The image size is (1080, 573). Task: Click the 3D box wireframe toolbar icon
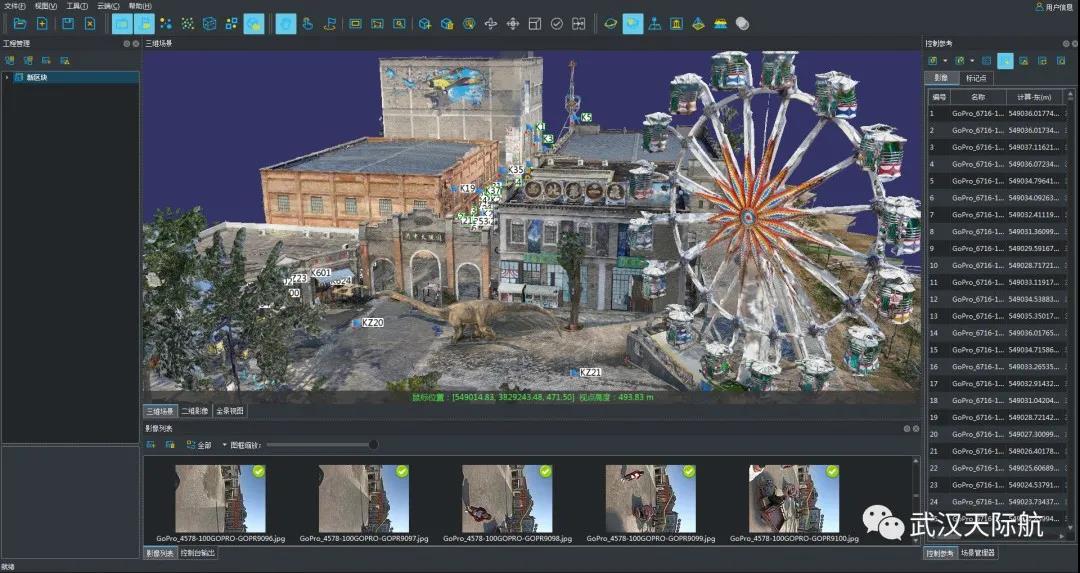209,23
